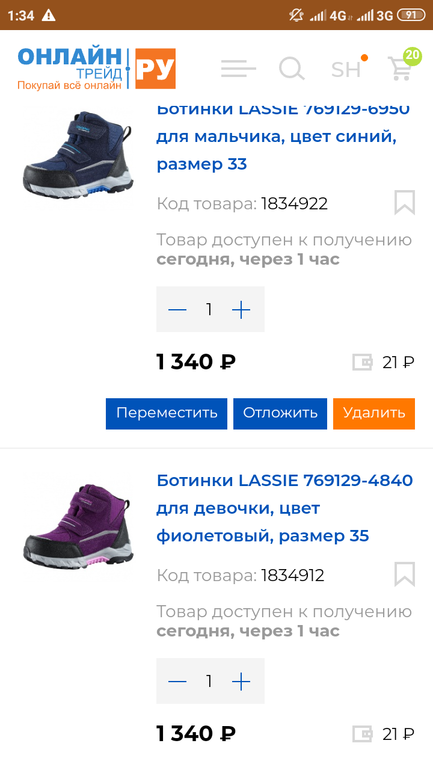
Task: Increase quantity of violet size 35 boots
Action: pyautogui.click(x=241, y=681)
